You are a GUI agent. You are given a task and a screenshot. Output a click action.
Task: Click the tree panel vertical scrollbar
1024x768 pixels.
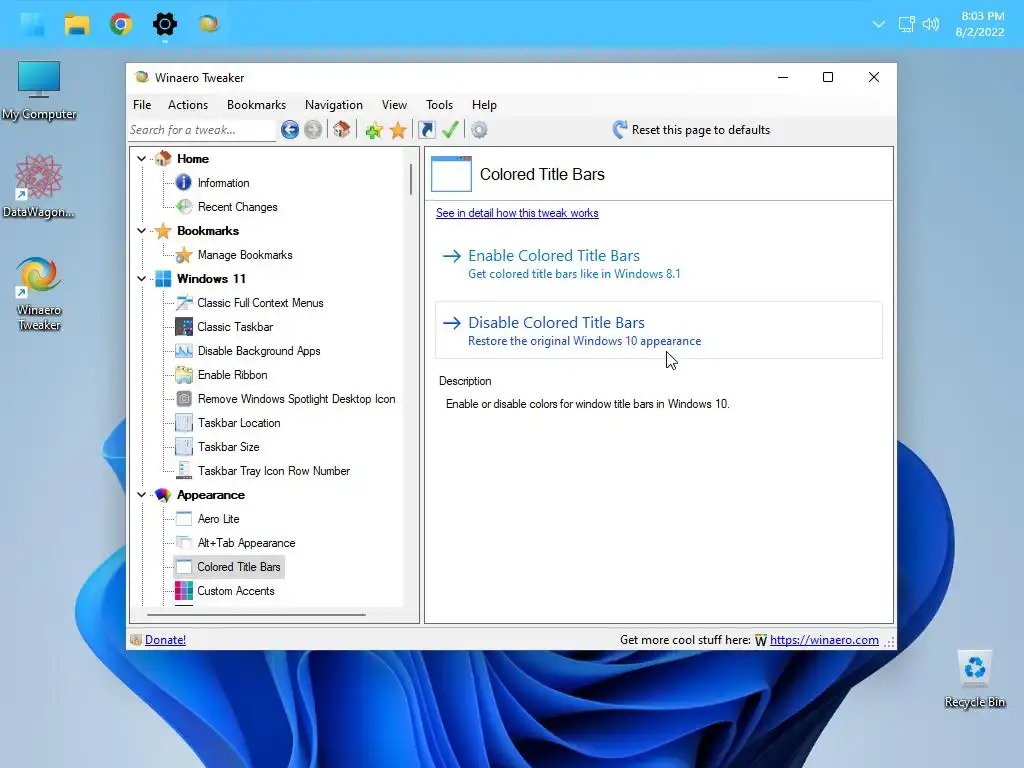411,178
